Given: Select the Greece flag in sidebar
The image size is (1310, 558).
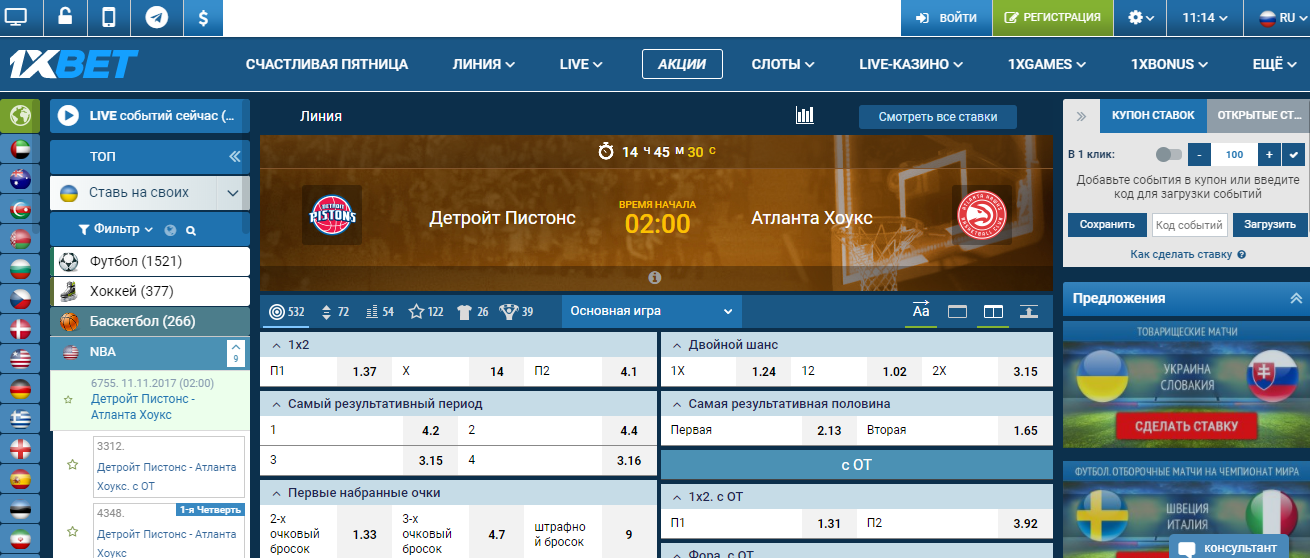Looking at the screenshot, I should point(20,419).
